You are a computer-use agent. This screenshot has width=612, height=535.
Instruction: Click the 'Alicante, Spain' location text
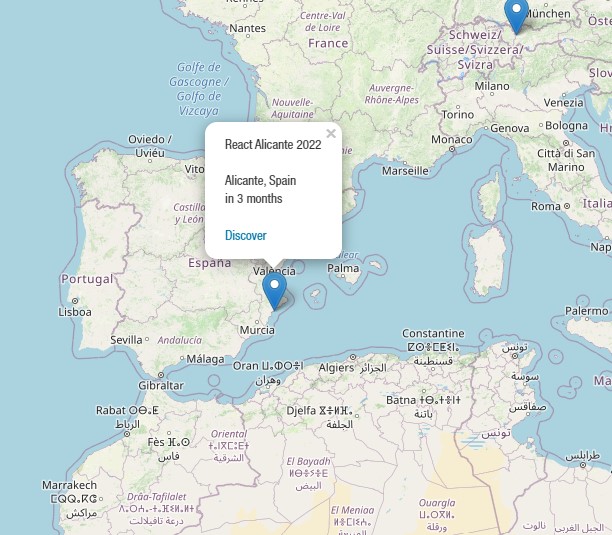point(260,180)
